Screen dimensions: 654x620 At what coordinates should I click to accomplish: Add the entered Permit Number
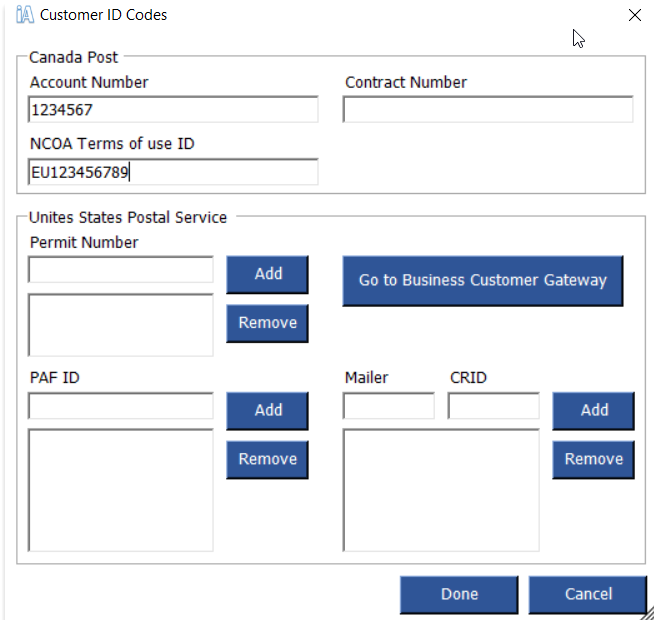tap(267, 275)
